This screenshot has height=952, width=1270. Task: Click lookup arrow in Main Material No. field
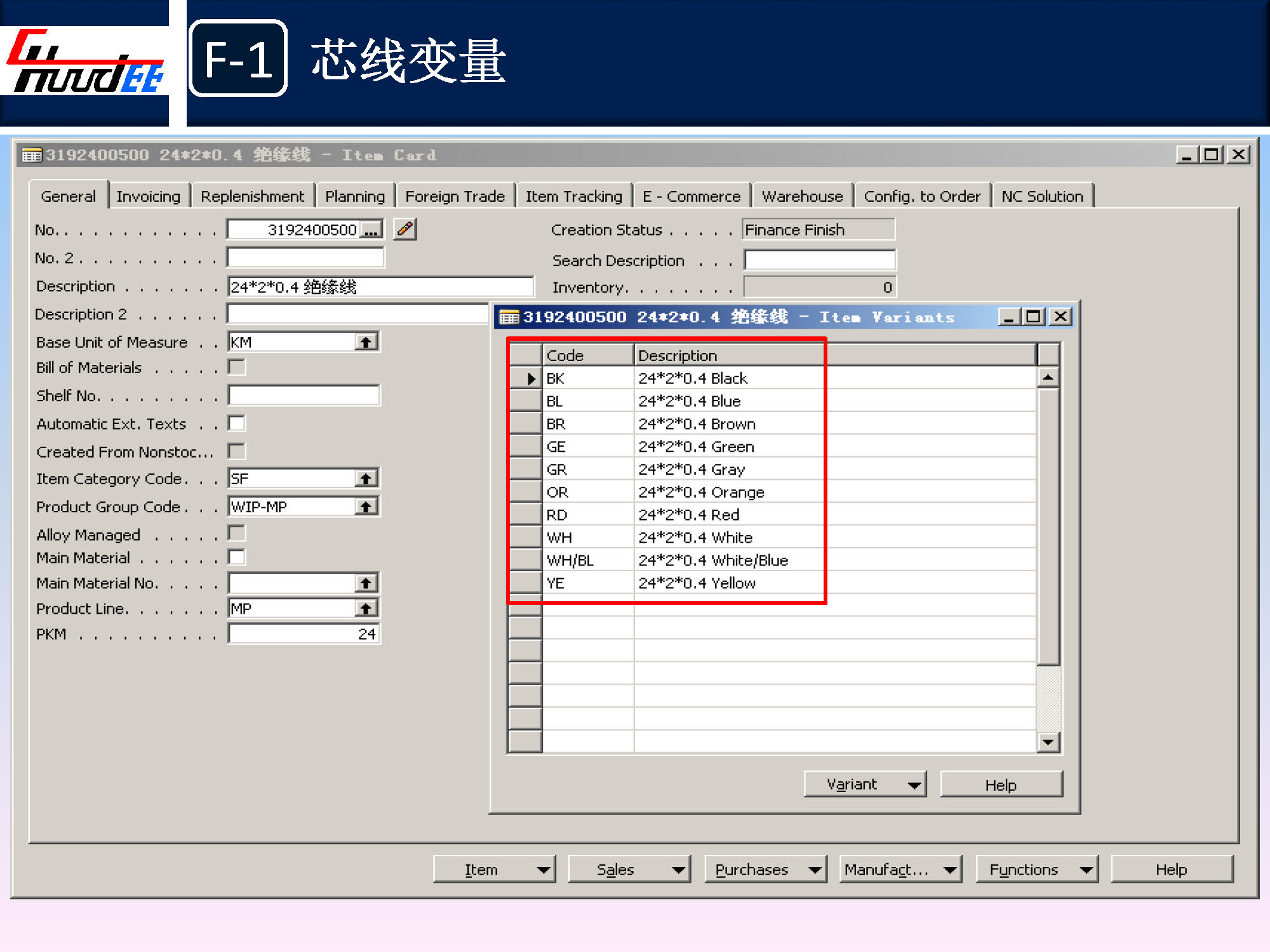click(366, 583)
